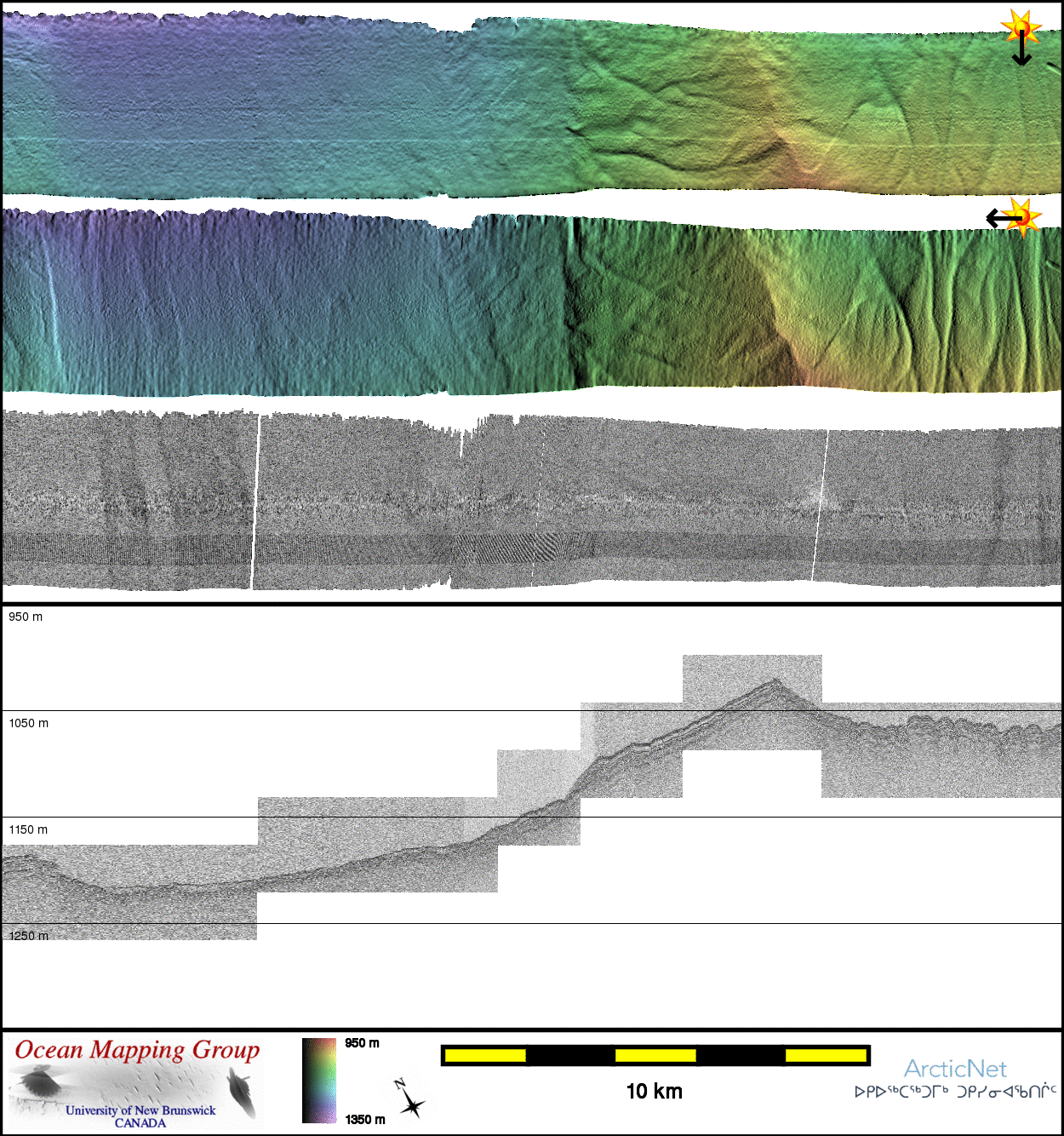Click the north arrow compass star
Viewport: 1064px width, 1136px height.
click(411, 1104)
